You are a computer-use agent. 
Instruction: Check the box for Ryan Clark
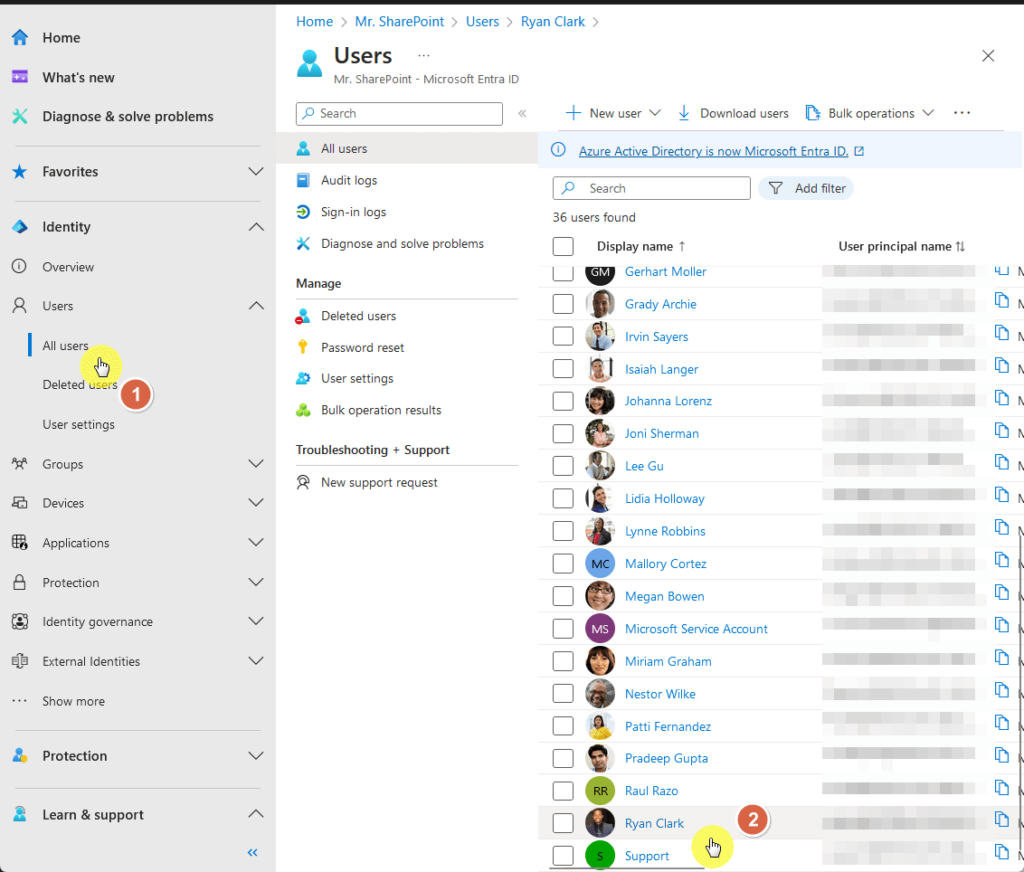tap(563, 823)
